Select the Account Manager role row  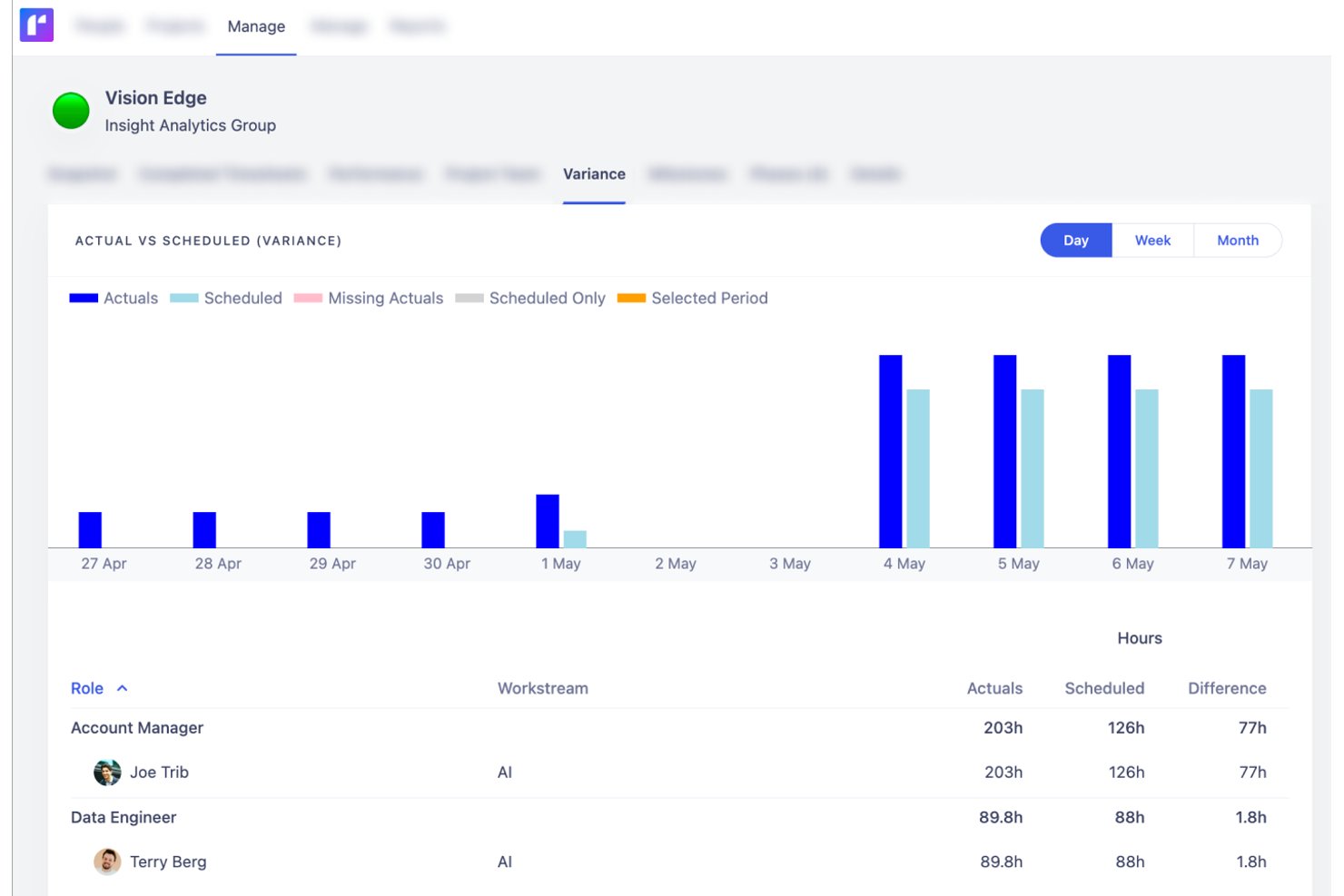[x=679, y=728]
